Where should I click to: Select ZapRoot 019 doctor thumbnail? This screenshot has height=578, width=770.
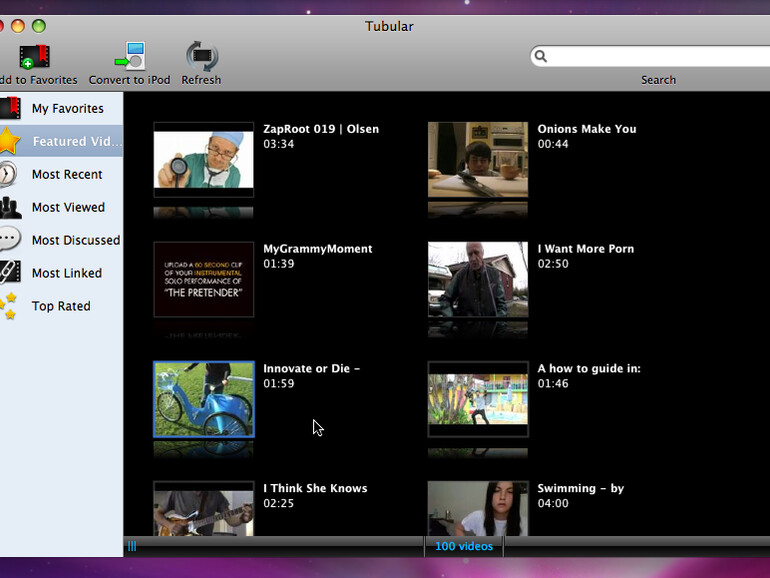tap(204, 160)
